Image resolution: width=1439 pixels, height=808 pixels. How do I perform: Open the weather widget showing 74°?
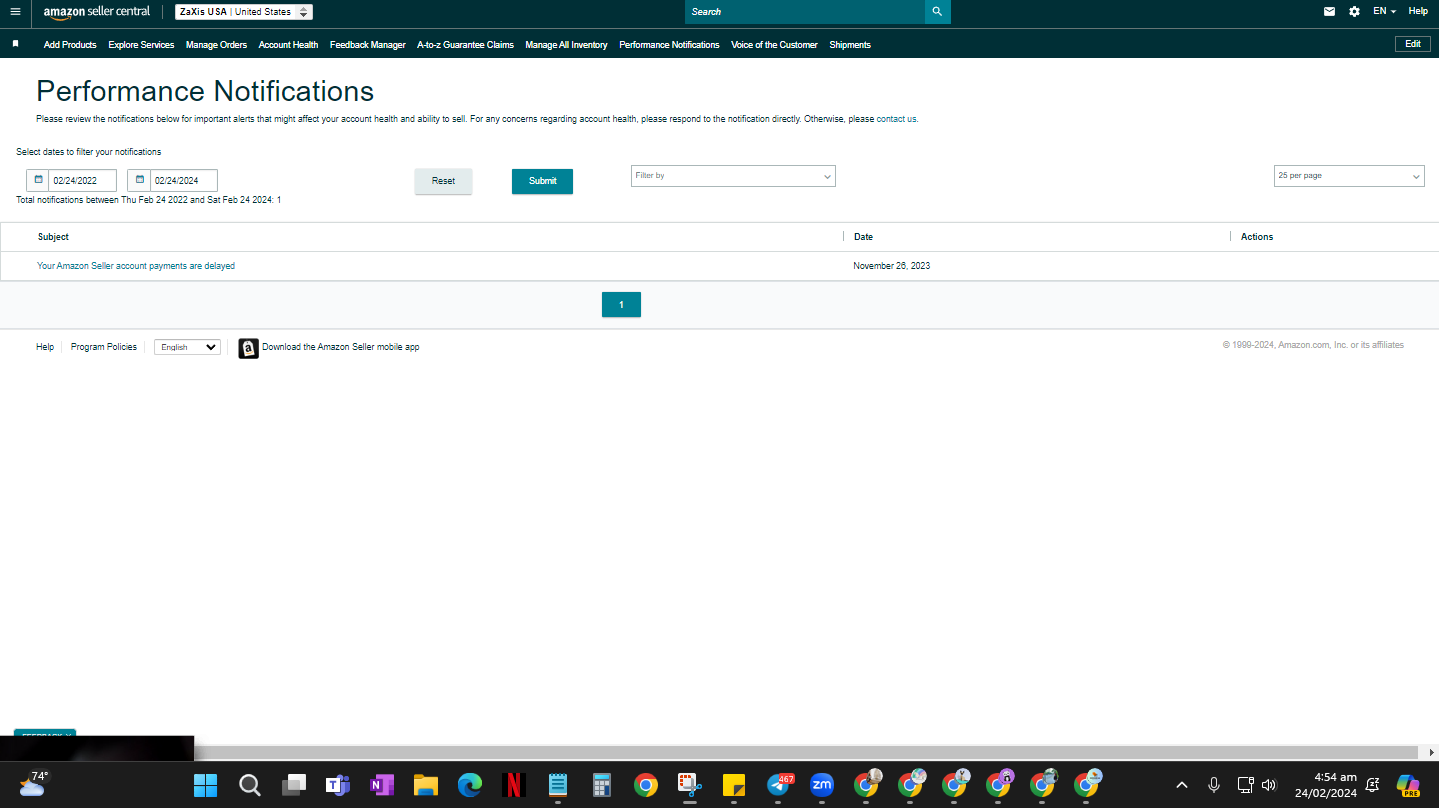[33, 783]
